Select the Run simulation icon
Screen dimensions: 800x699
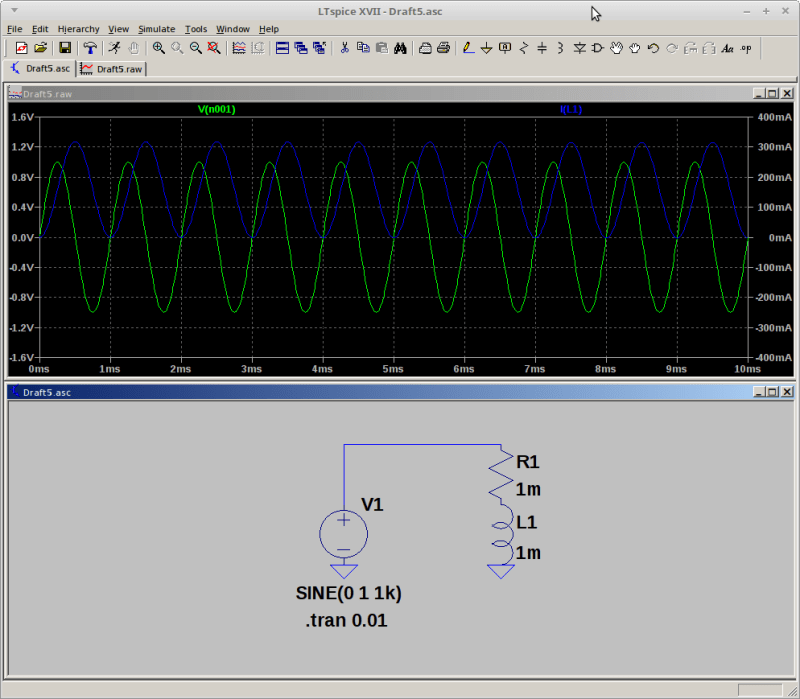pyautogui.click(x=114, y=47)
